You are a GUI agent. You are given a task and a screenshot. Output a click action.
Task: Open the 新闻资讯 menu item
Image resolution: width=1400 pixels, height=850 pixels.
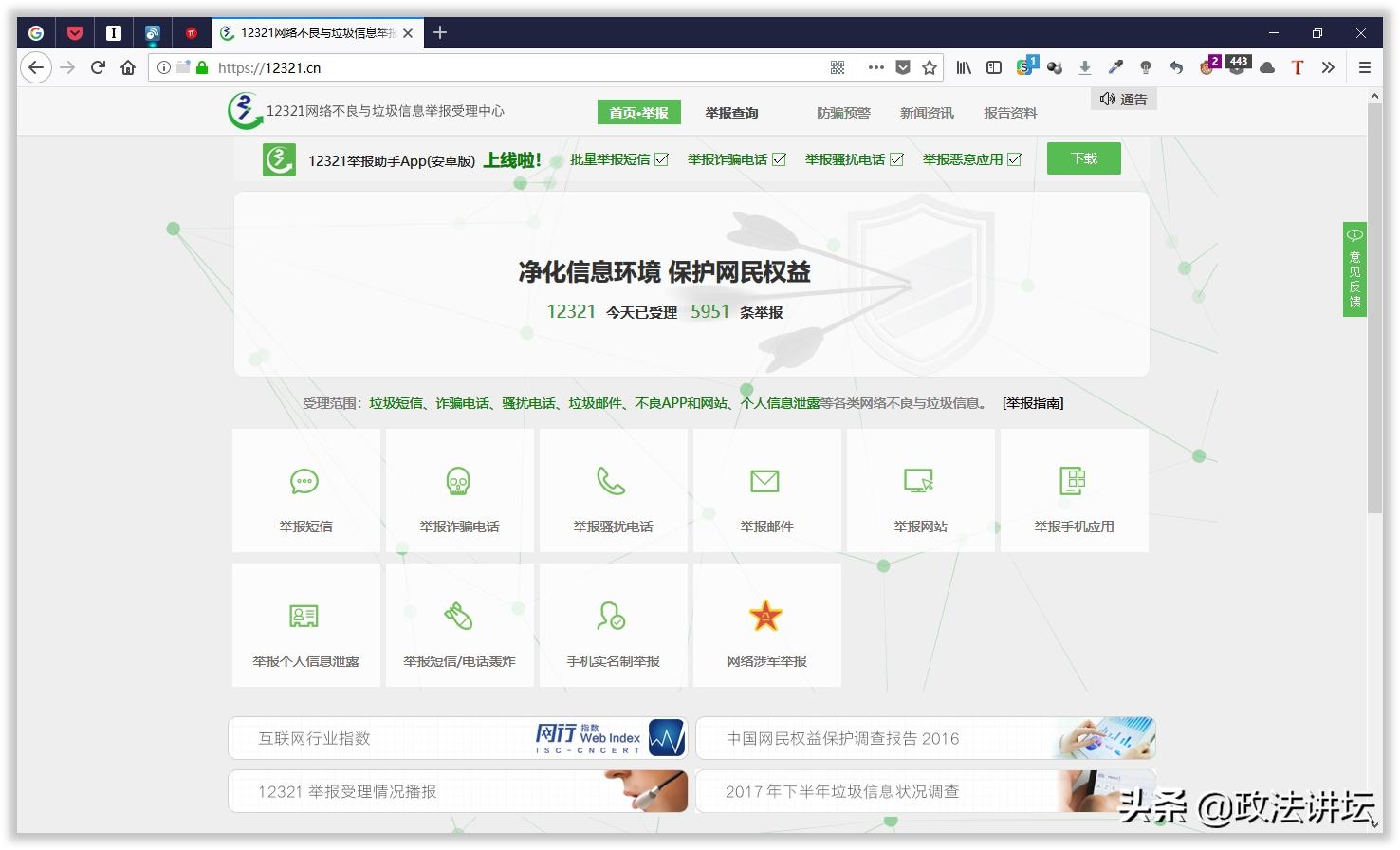[x=926, y=112]
